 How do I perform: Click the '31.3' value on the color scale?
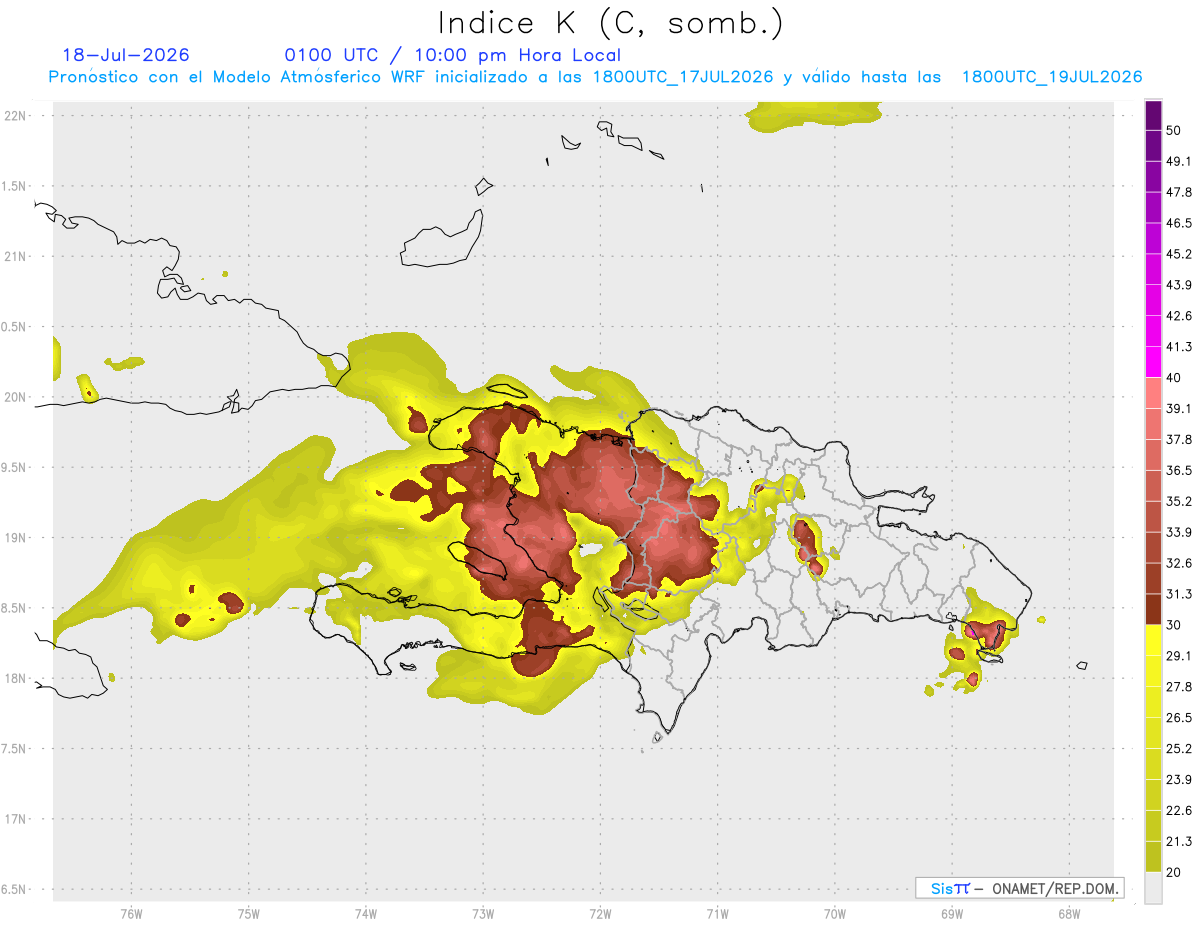tap(1179, 594)
